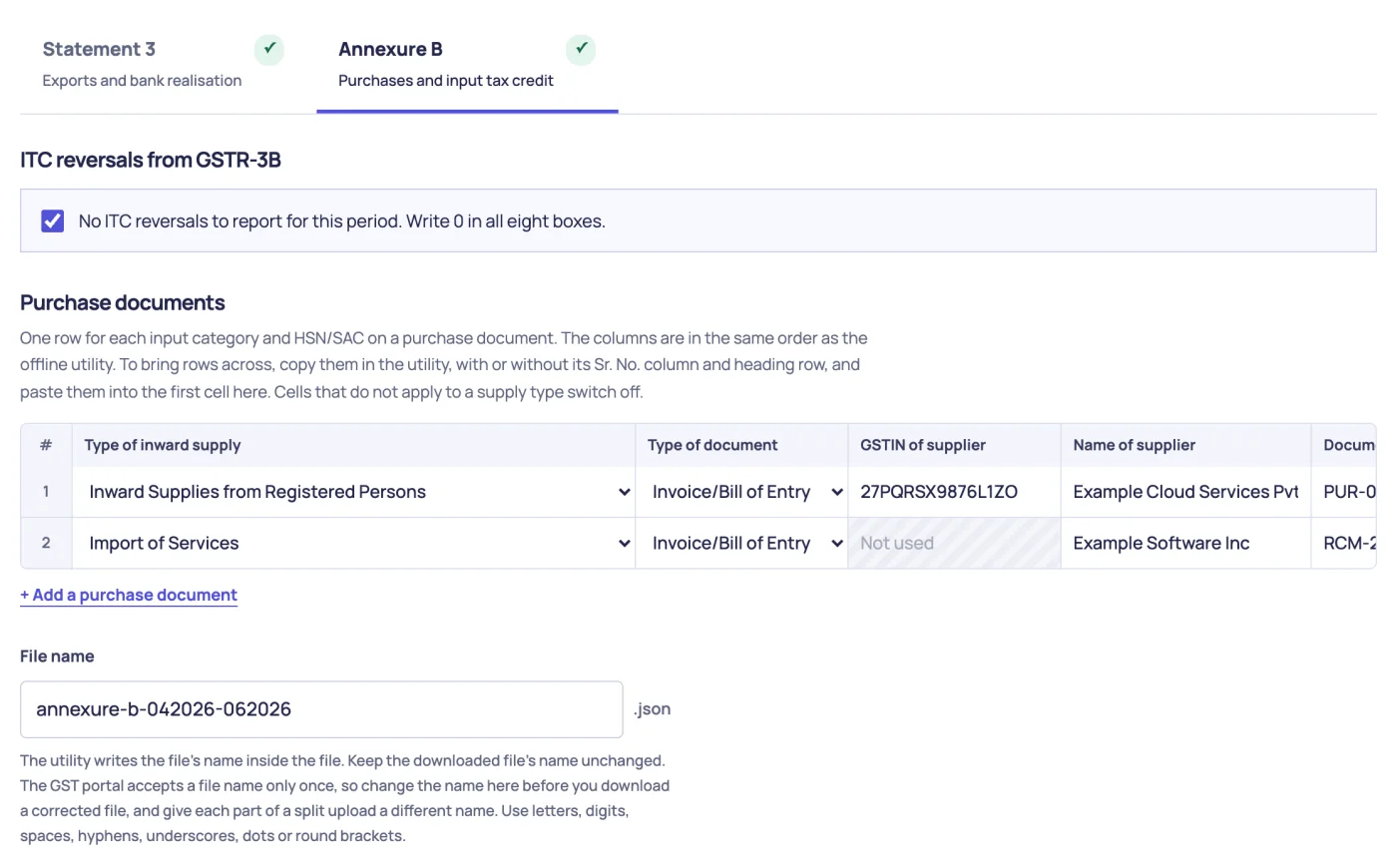This screenshot has width=1397, height=868.
Task: Select the Annexure B tab
Action: pos(467,64)
